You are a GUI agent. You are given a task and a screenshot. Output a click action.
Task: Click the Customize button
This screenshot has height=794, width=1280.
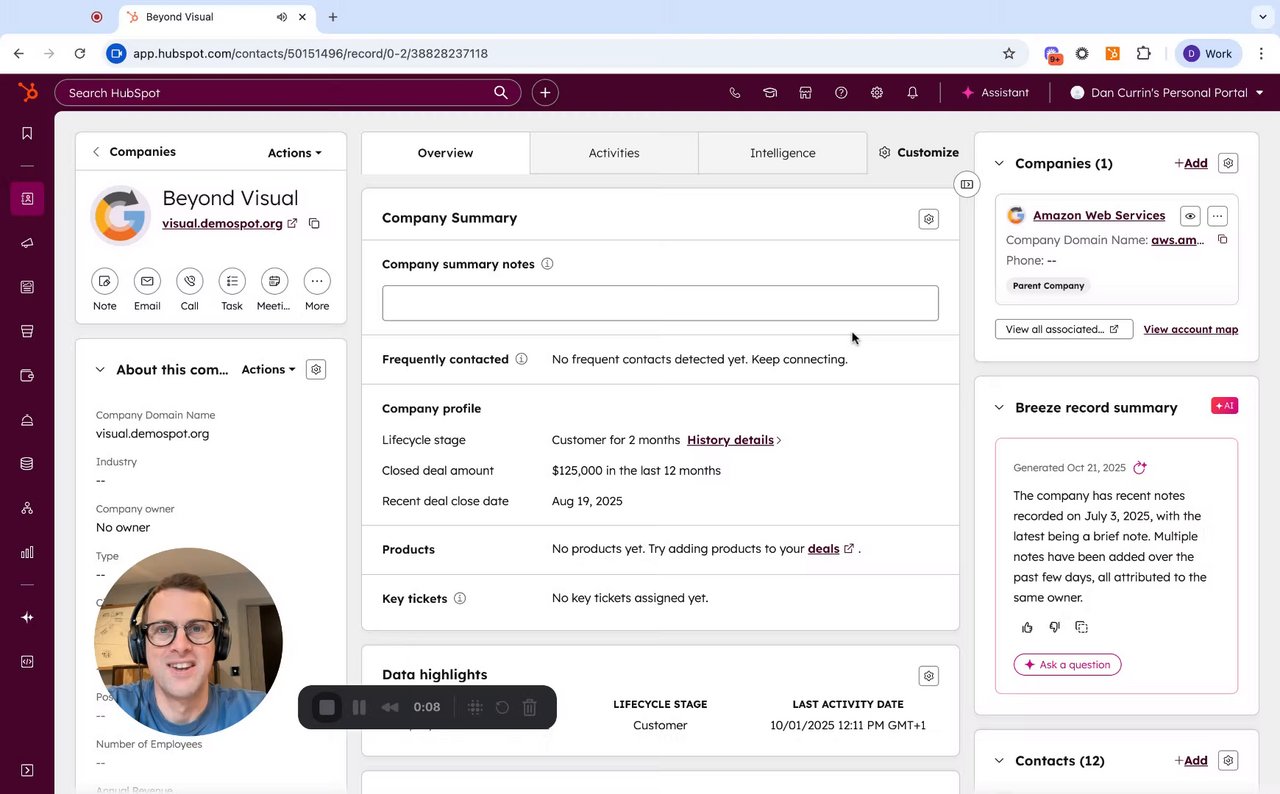click(x=919, y=153)
